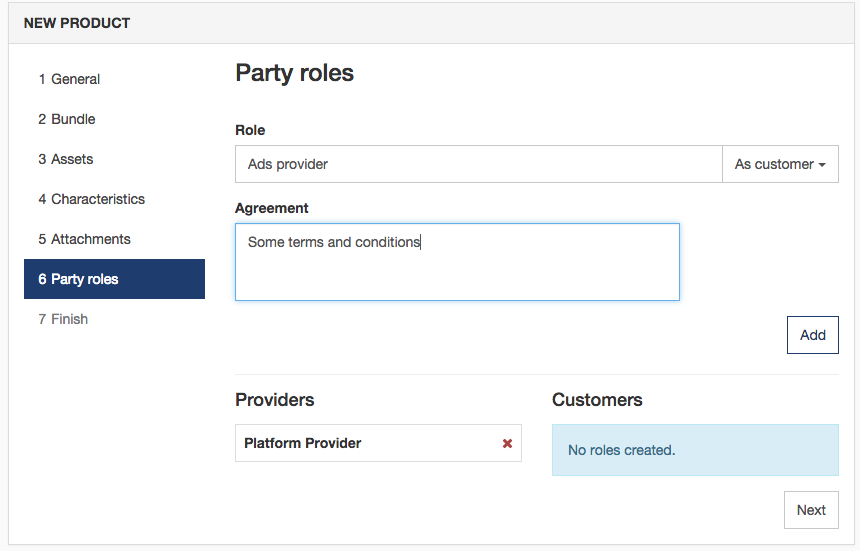This screenshot has height=551, width=860.
Task: Click the No roles created notice
Action: tap(695, 450)
